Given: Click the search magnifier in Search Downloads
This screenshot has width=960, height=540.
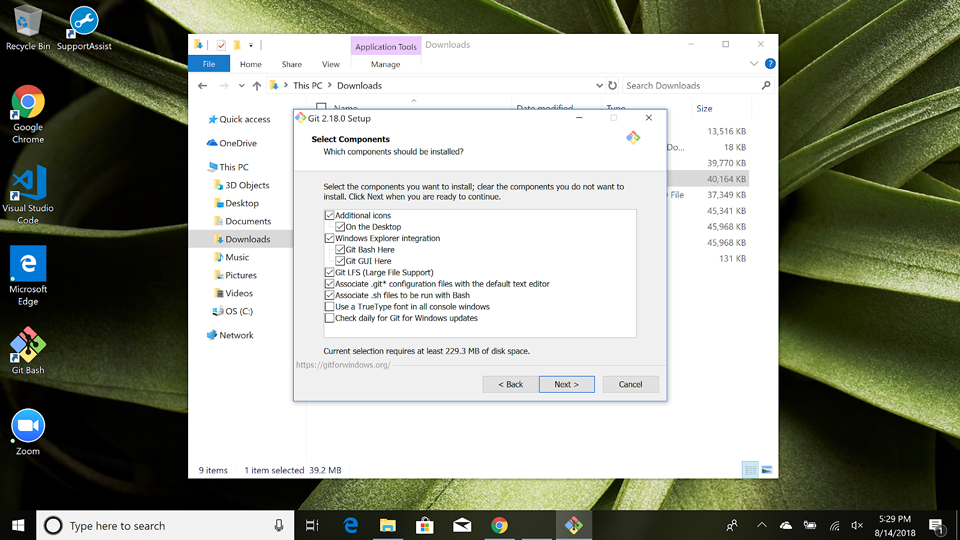Looking at the screenshot, I should [766, 86].
